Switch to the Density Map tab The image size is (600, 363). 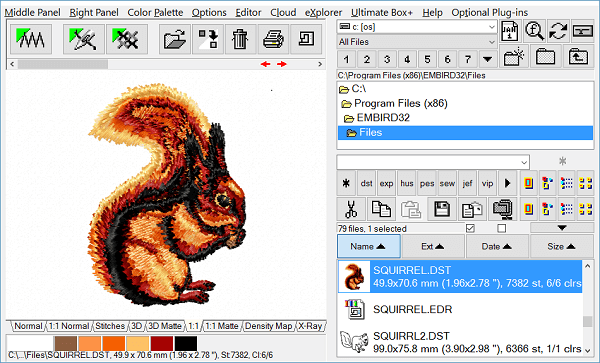(x=268, y=326)
